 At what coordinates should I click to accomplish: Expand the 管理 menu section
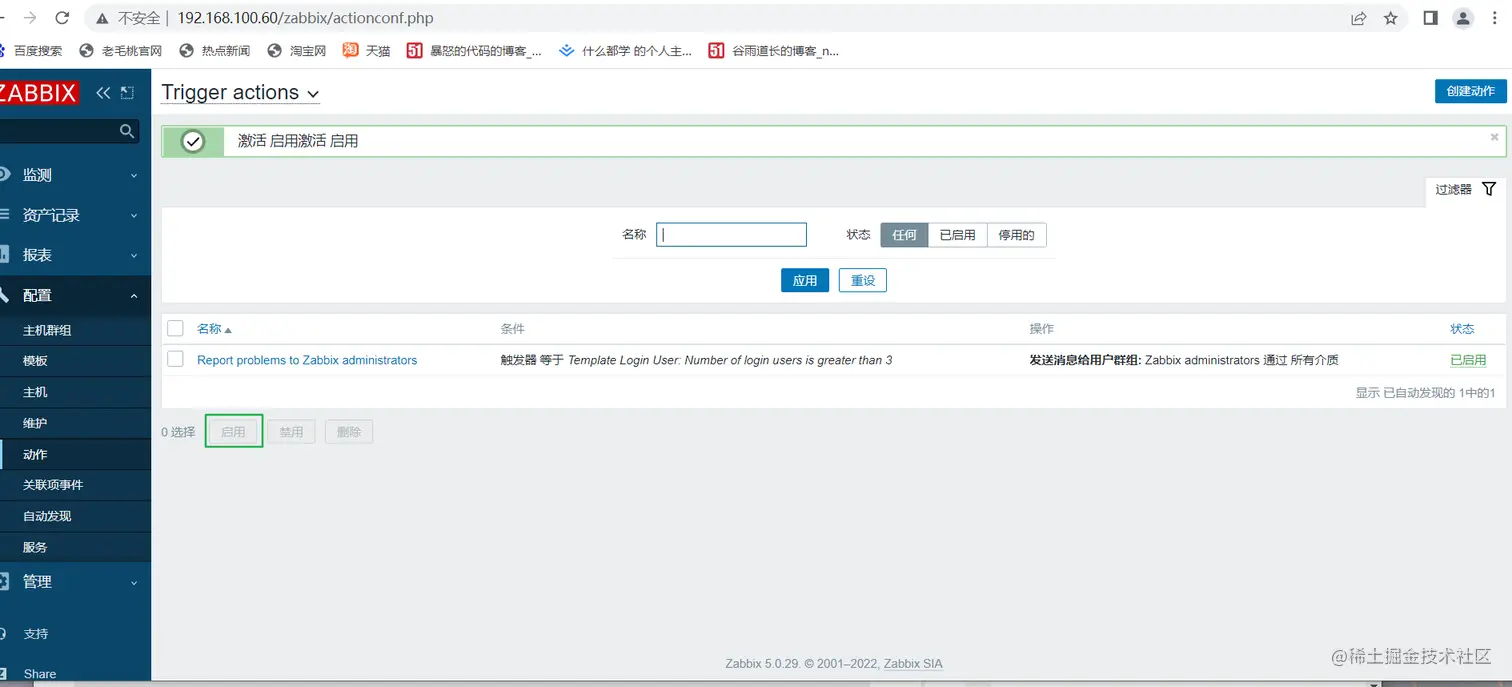pos(75,581)
